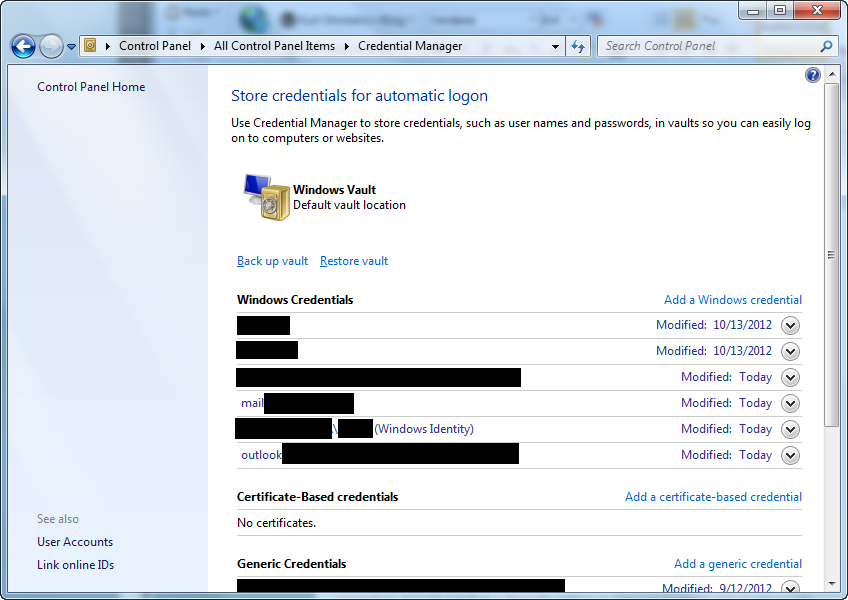The width and height of the screenshot is (848, 600).
Task: Expand the Windows Identity credential entry
Action: tap(790, 429)
